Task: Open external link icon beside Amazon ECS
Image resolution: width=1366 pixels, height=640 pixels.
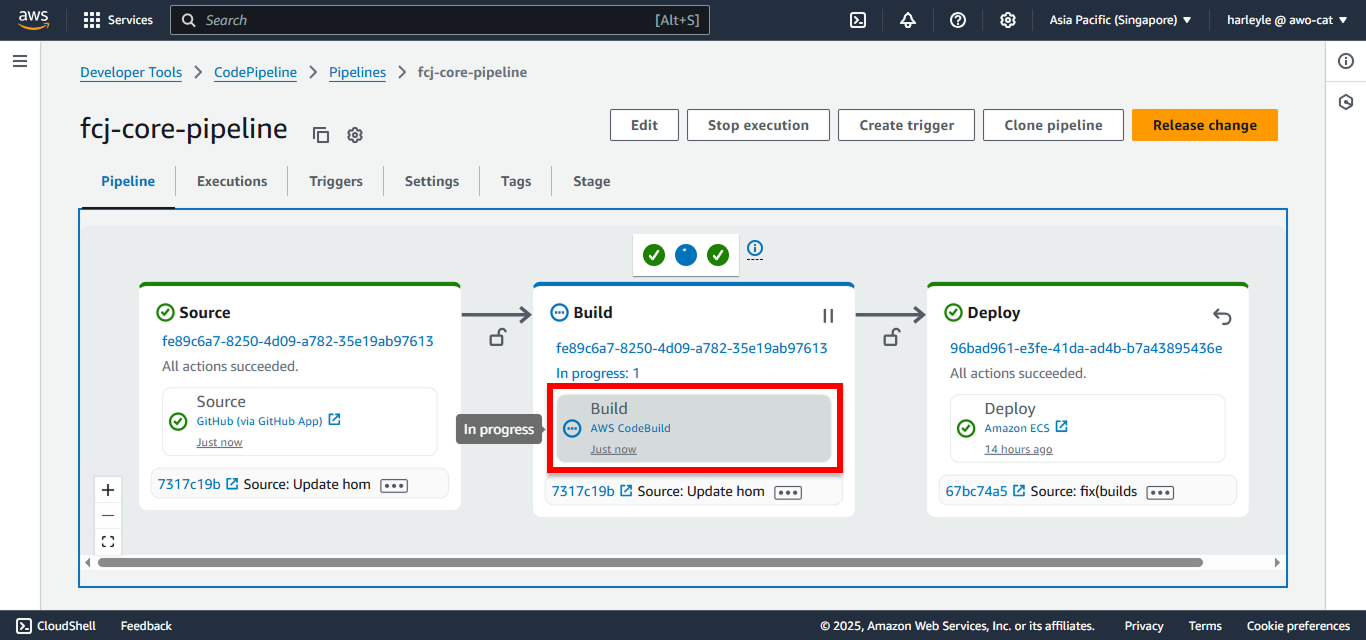Action: (1062, 427)
